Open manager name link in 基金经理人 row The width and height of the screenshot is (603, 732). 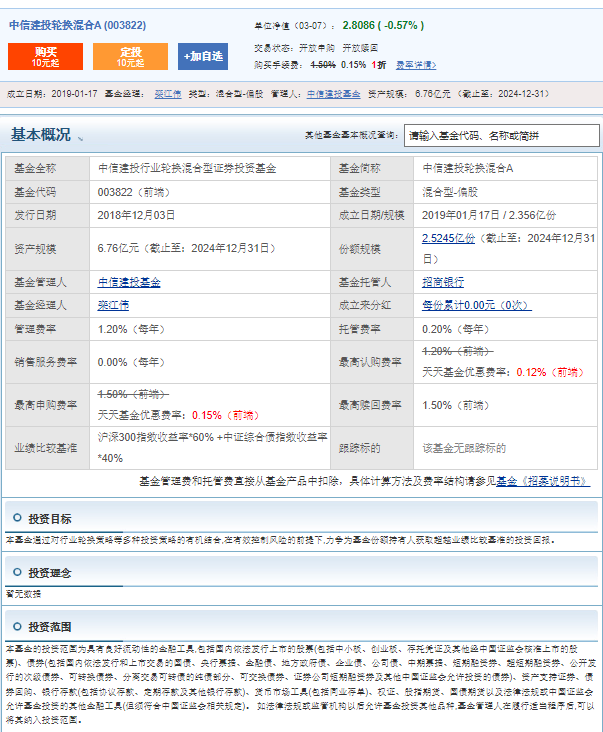pyautogui.click(x=113, y=305)
